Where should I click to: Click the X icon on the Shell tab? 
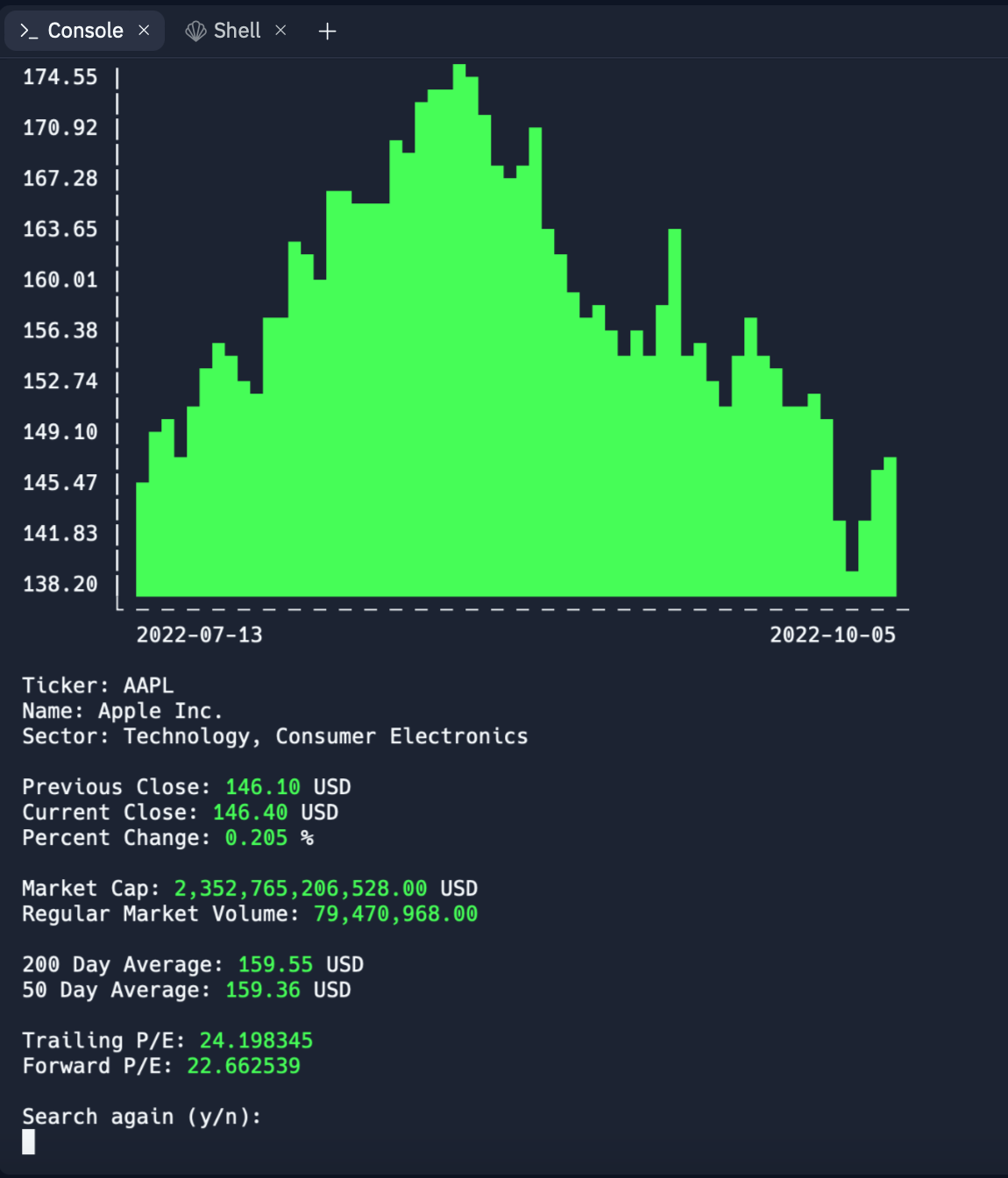[280, 30]
